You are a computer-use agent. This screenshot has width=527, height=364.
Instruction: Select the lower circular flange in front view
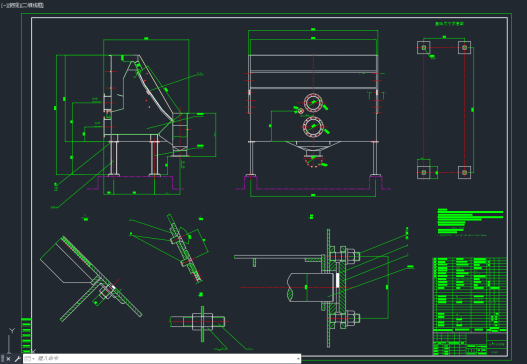(x=313, y=126)
